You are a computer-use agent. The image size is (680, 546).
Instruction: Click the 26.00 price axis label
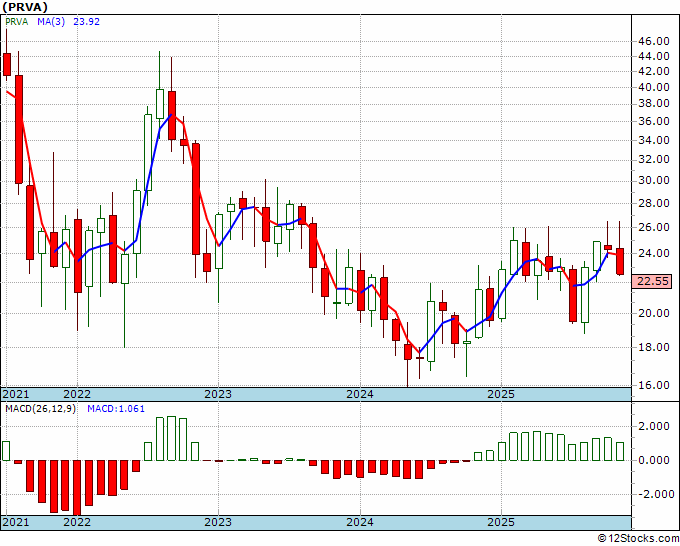(x=654, y=227)
